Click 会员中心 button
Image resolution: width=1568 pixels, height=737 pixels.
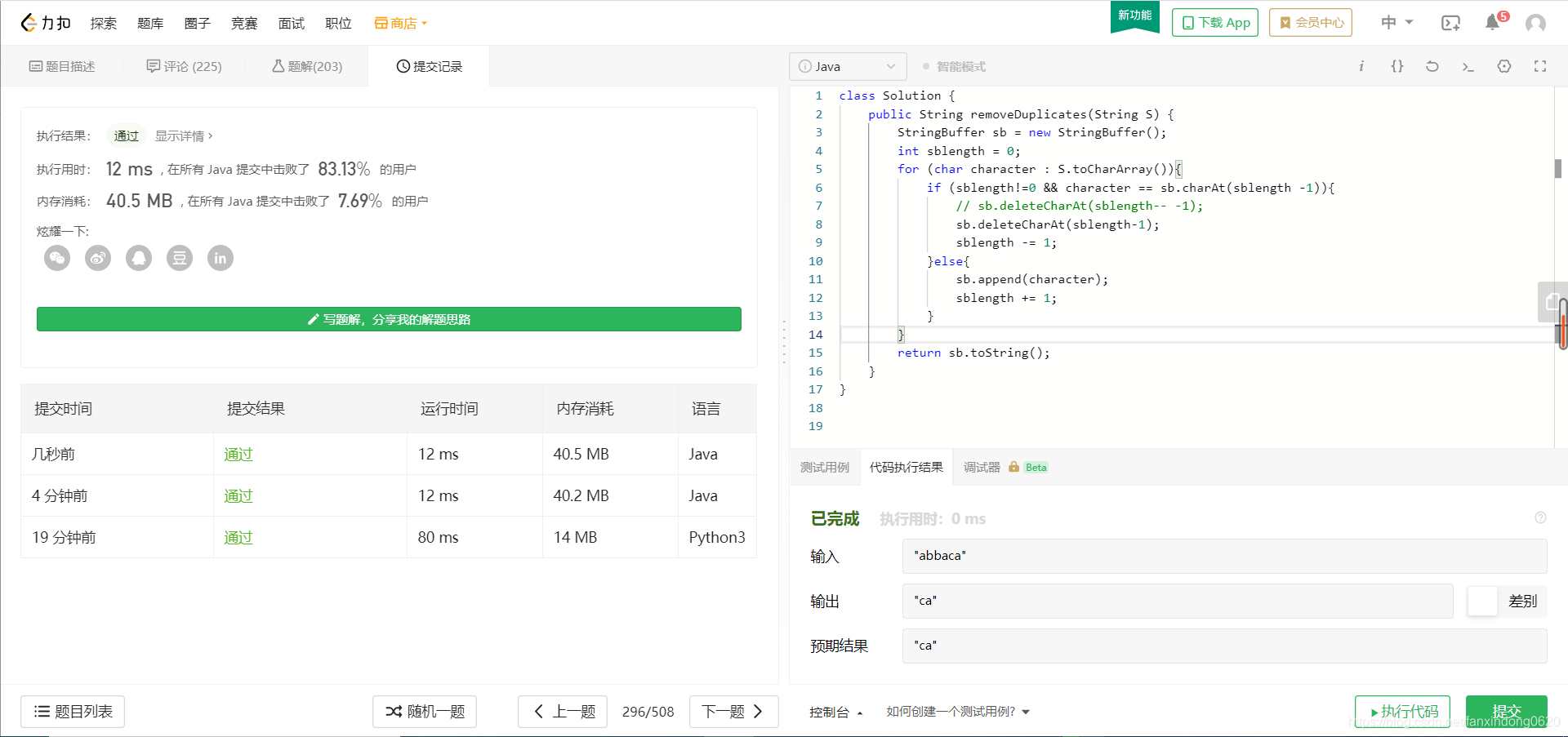[1311, 23]
